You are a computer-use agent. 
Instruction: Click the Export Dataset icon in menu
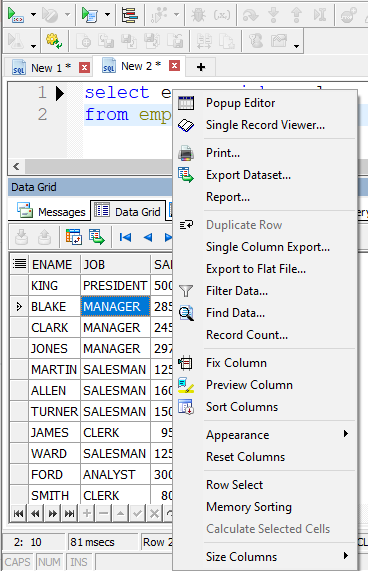[186, 175]
